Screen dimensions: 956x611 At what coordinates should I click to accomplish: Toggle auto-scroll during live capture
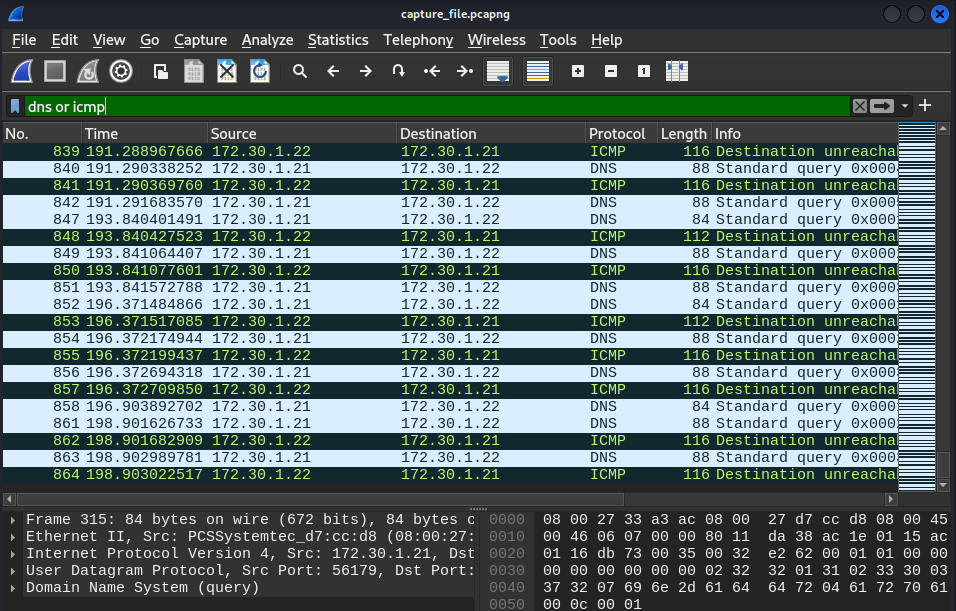[498, 71]
